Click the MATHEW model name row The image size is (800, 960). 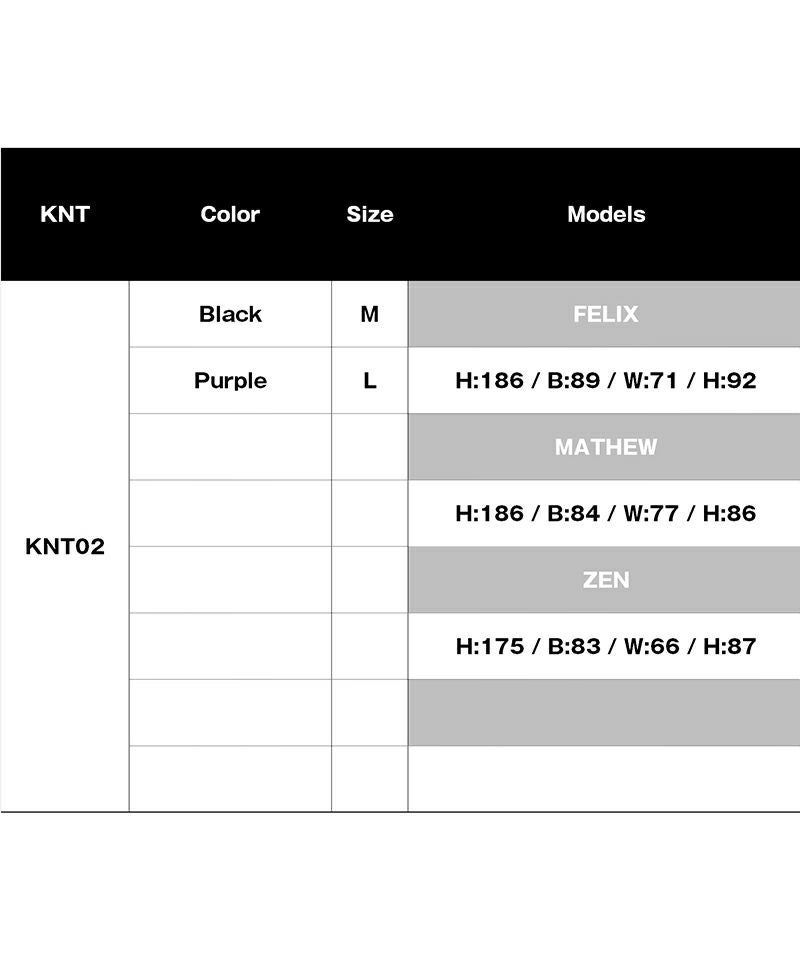click(605, 447)
